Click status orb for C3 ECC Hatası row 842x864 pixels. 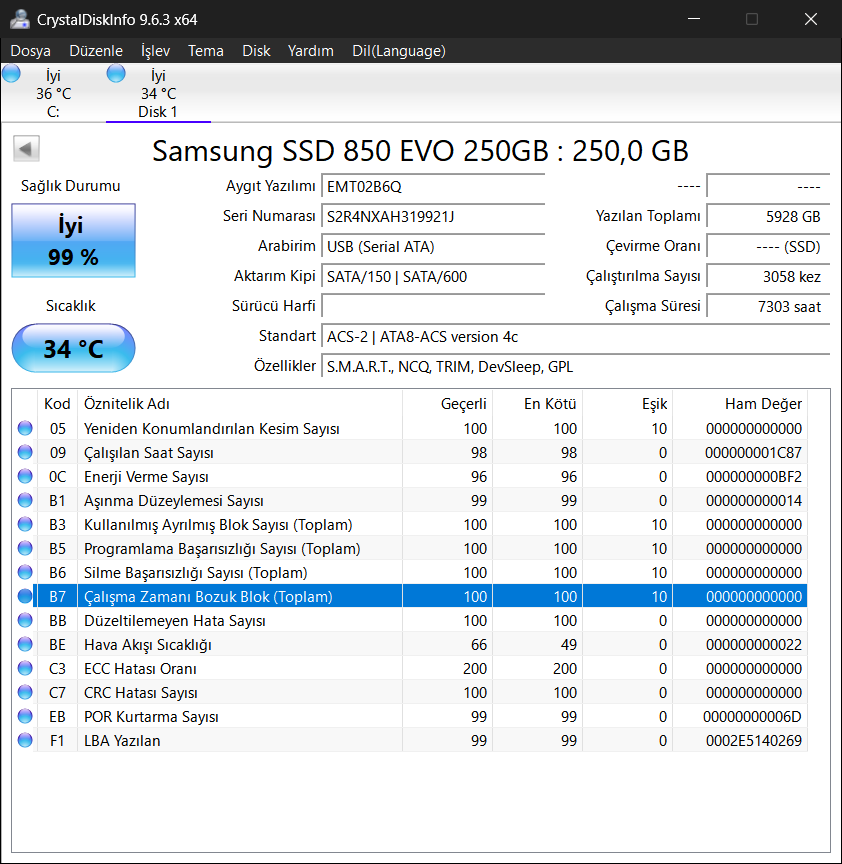click(25, 669)
